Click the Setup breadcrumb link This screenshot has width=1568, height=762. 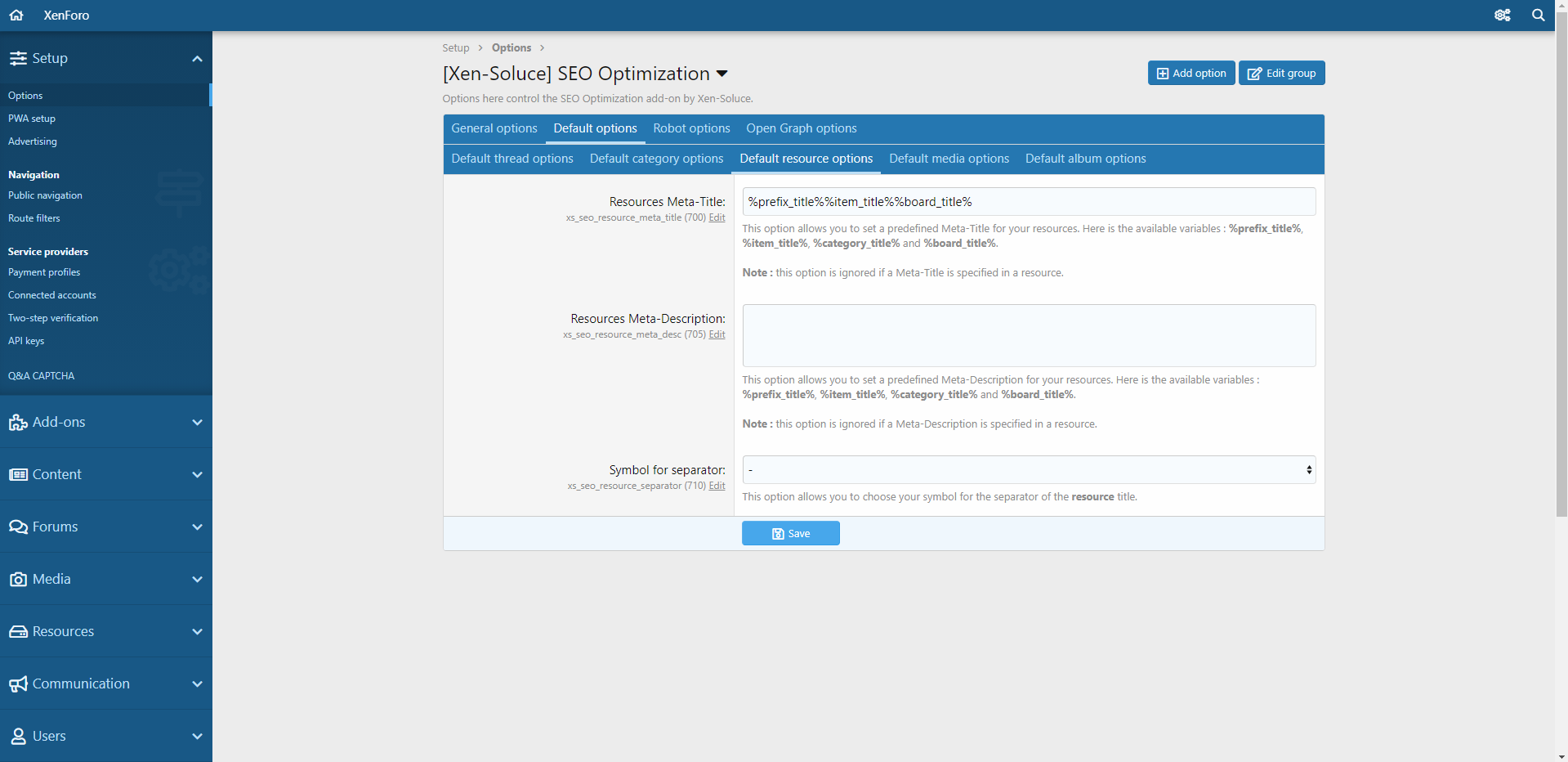point(456,47)
